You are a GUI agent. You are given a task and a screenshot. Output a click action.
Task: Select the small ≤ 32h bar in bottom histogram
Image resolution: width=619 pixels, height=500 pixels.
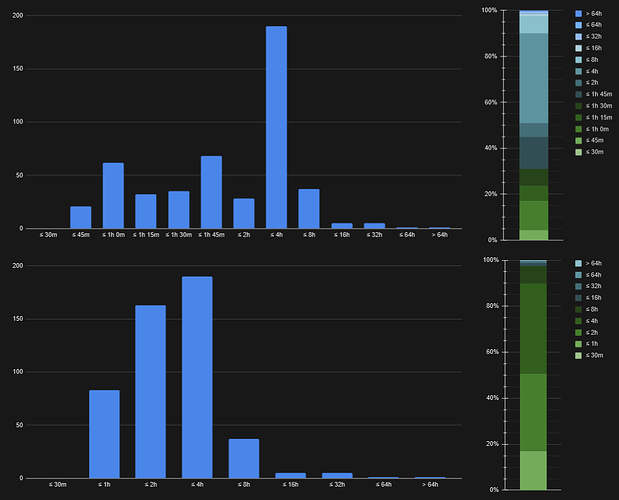[337, 476]
